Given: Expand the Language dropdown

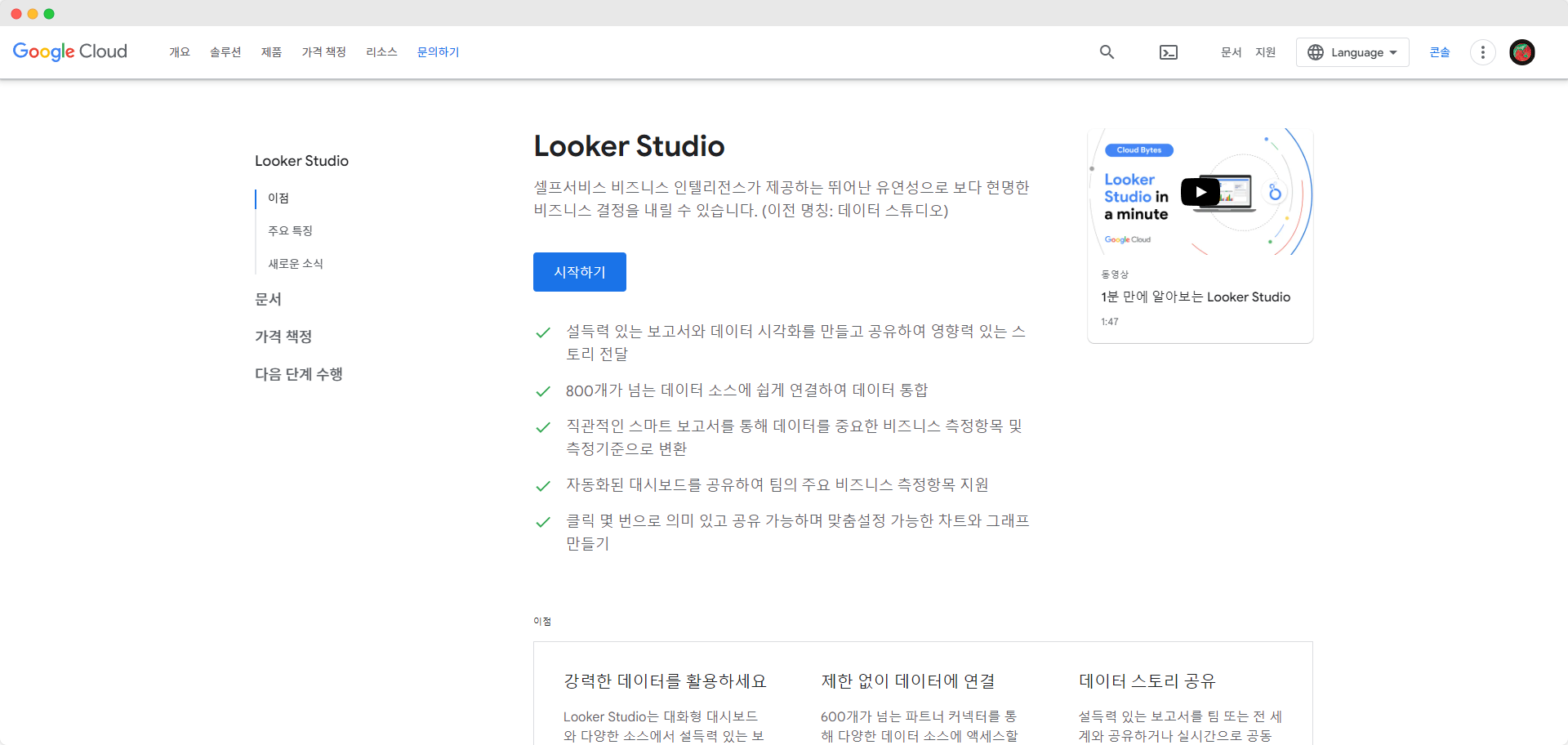Looking at the screenshot, I should (x=1352, y=52).
